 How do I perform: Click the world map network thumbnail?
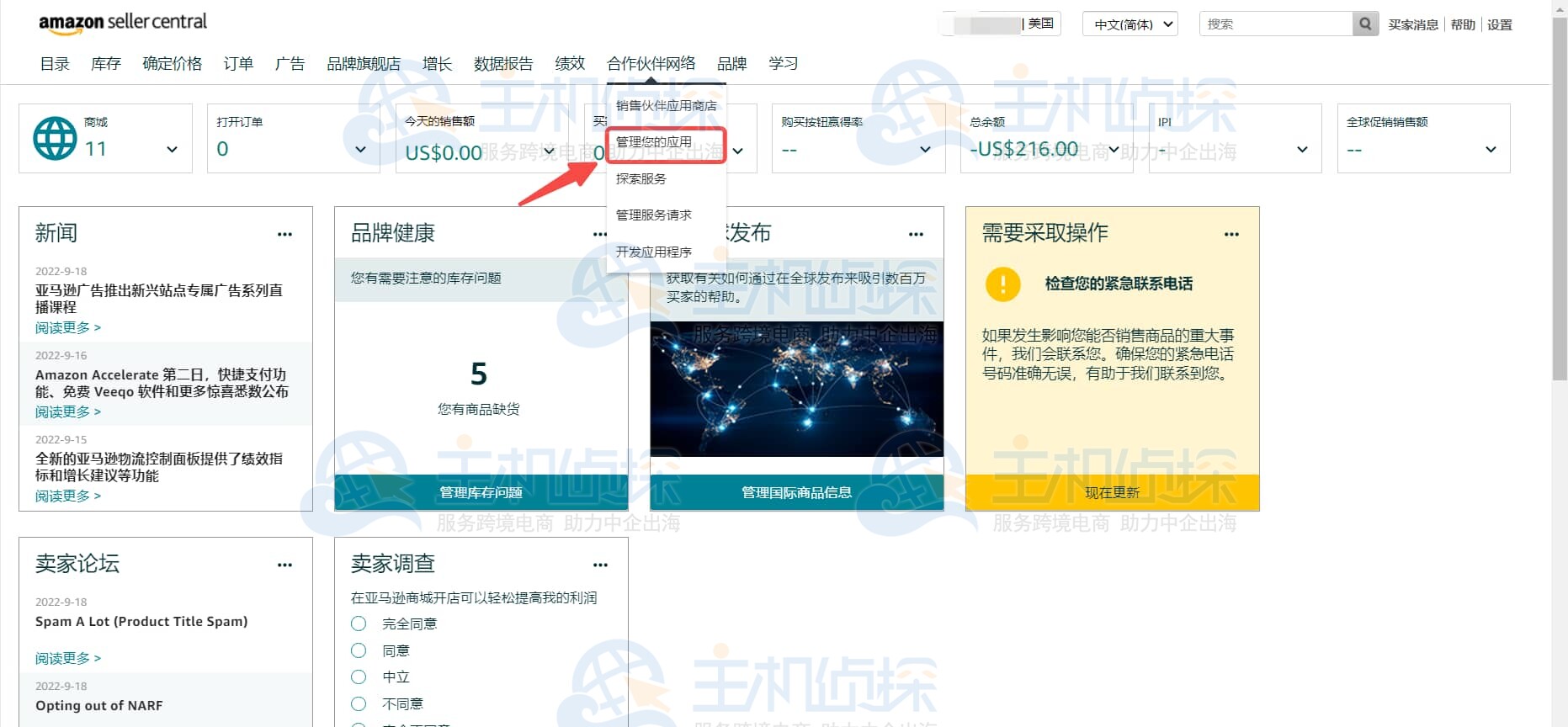point(796,389)
